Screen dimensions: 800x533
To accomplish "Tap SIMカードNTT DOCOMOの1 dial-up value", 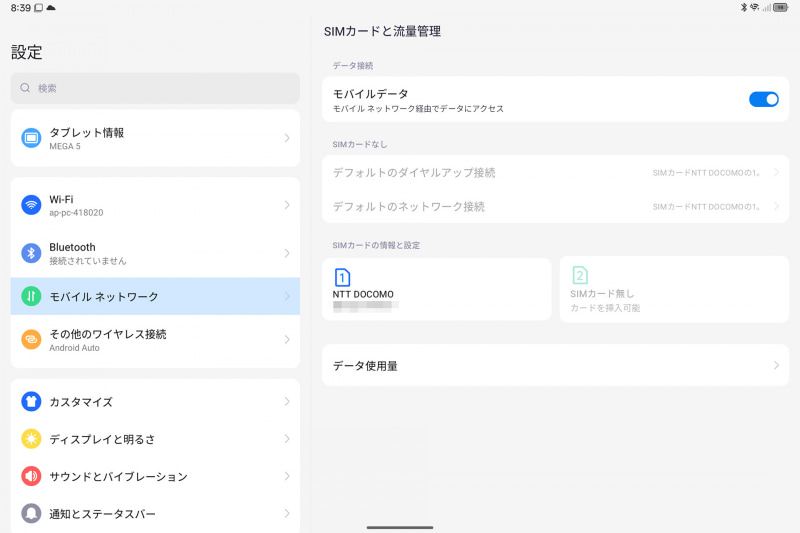I will pyautogui.click(x=707, y=173).
